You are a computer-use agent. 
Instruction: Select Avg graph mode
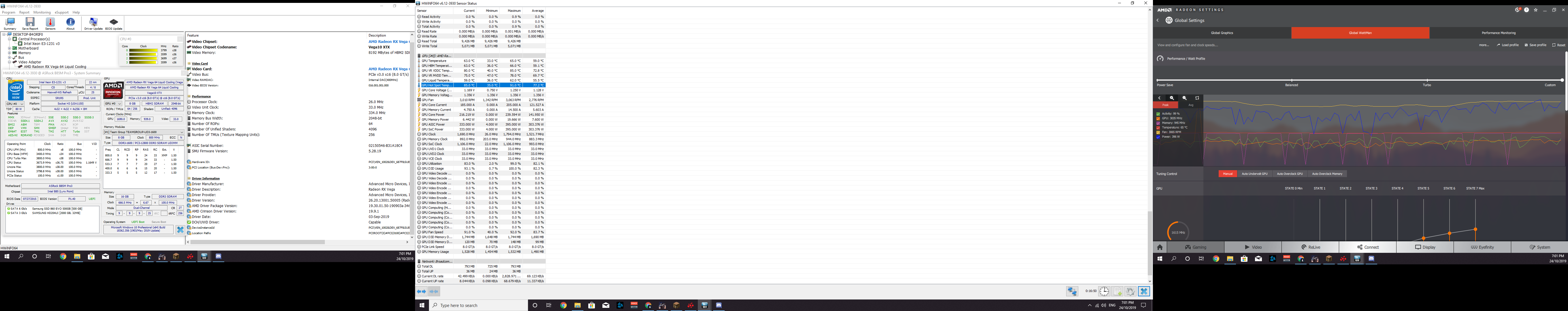1191,105
